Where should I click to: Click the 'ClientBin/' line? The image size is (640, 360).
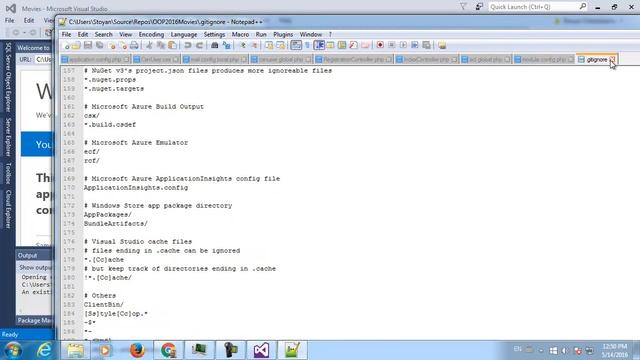click(x=104, y=304)
